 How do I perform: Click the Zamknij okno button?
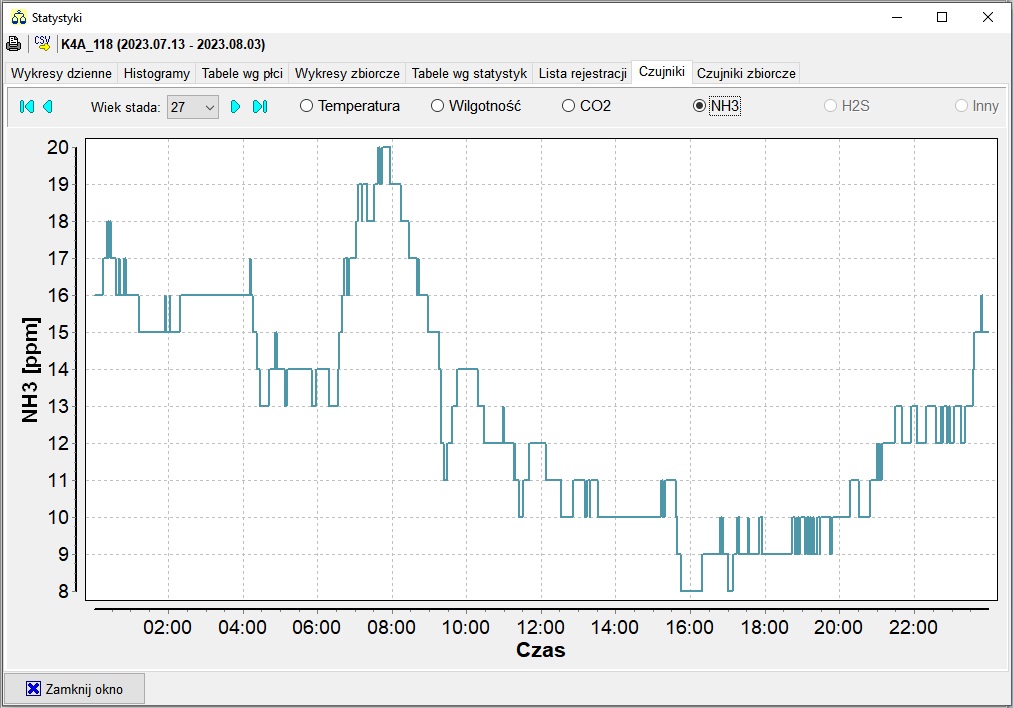(75, 689)
